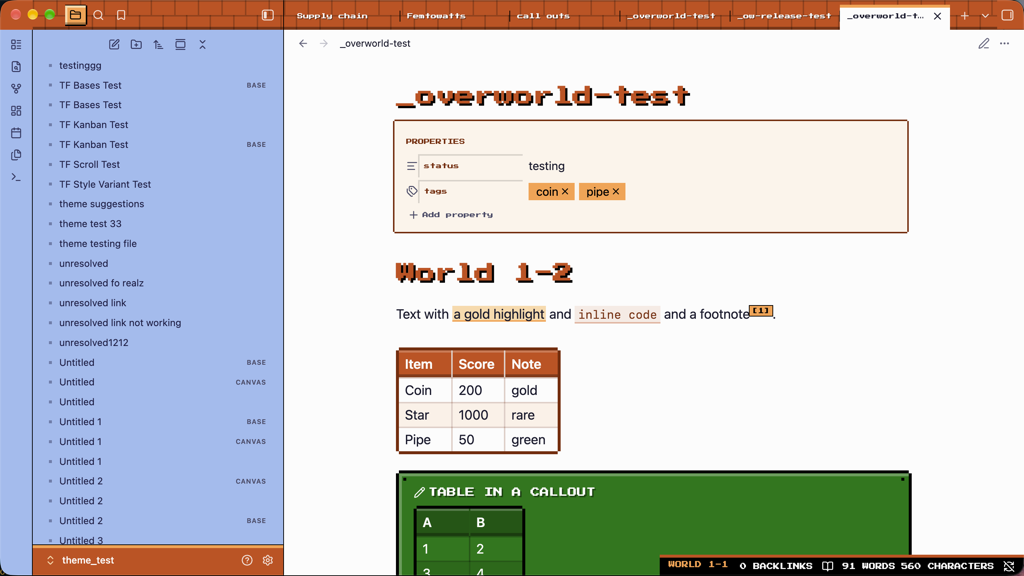This screenshot has height=576, width=1024.
Task: Change sort order in file explorer
Action: click(x=158, y=44)
